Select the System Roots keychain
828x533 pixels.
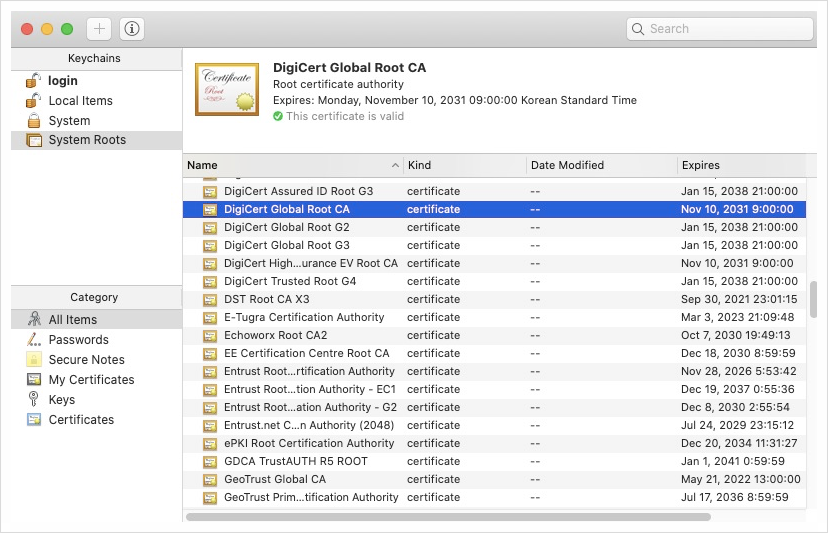[97, 140]
